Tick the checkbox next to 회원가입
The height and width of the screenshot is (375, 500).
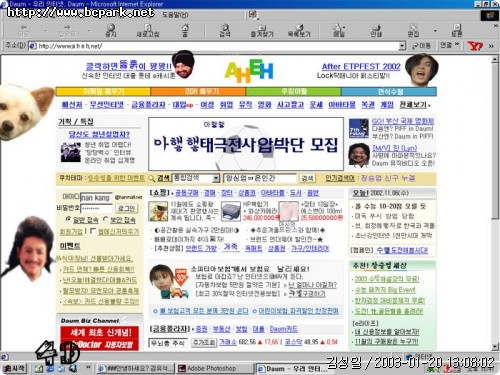(x=93, y=231)
